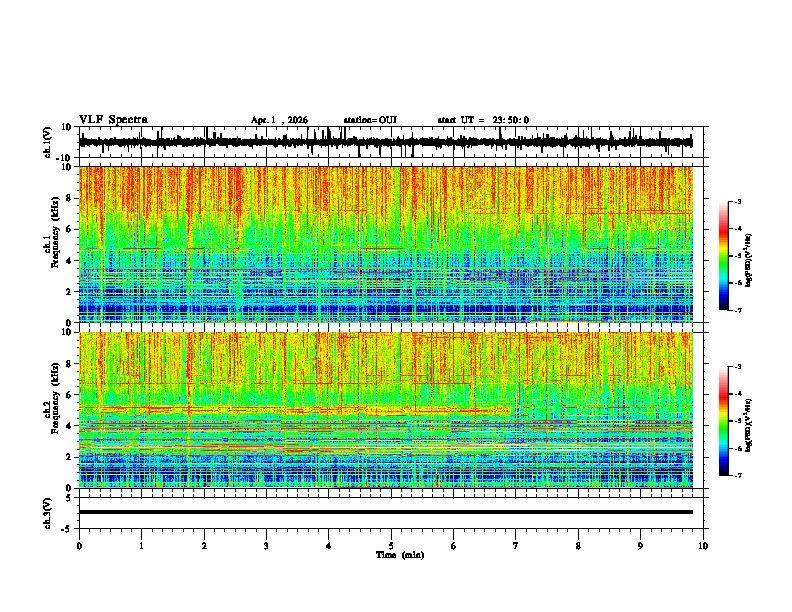Click the ch.2 color scale bar
792x612 pixels.
click(x=723, y=421)
